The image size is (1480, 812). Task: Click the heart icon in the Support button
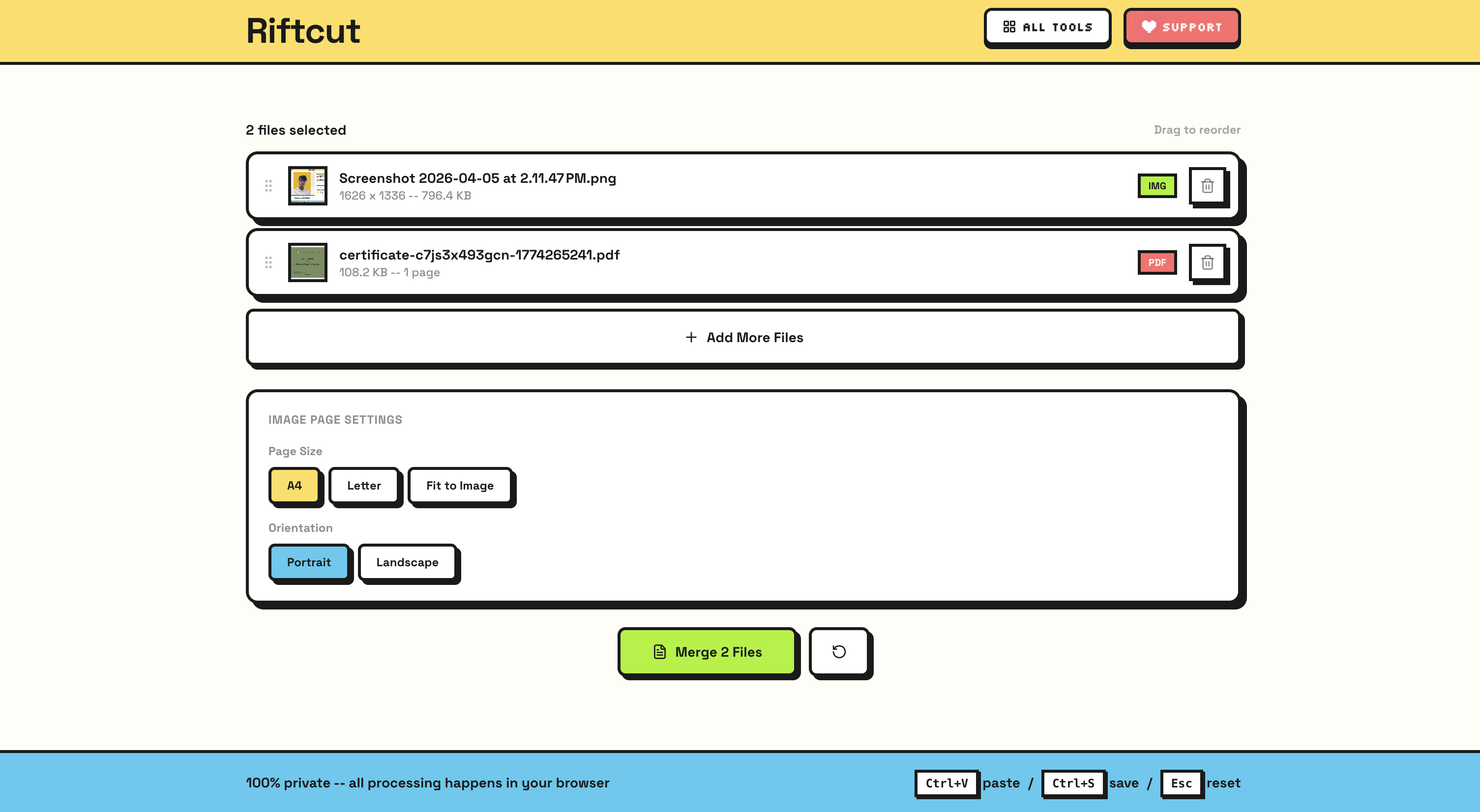coord(1149,27)
